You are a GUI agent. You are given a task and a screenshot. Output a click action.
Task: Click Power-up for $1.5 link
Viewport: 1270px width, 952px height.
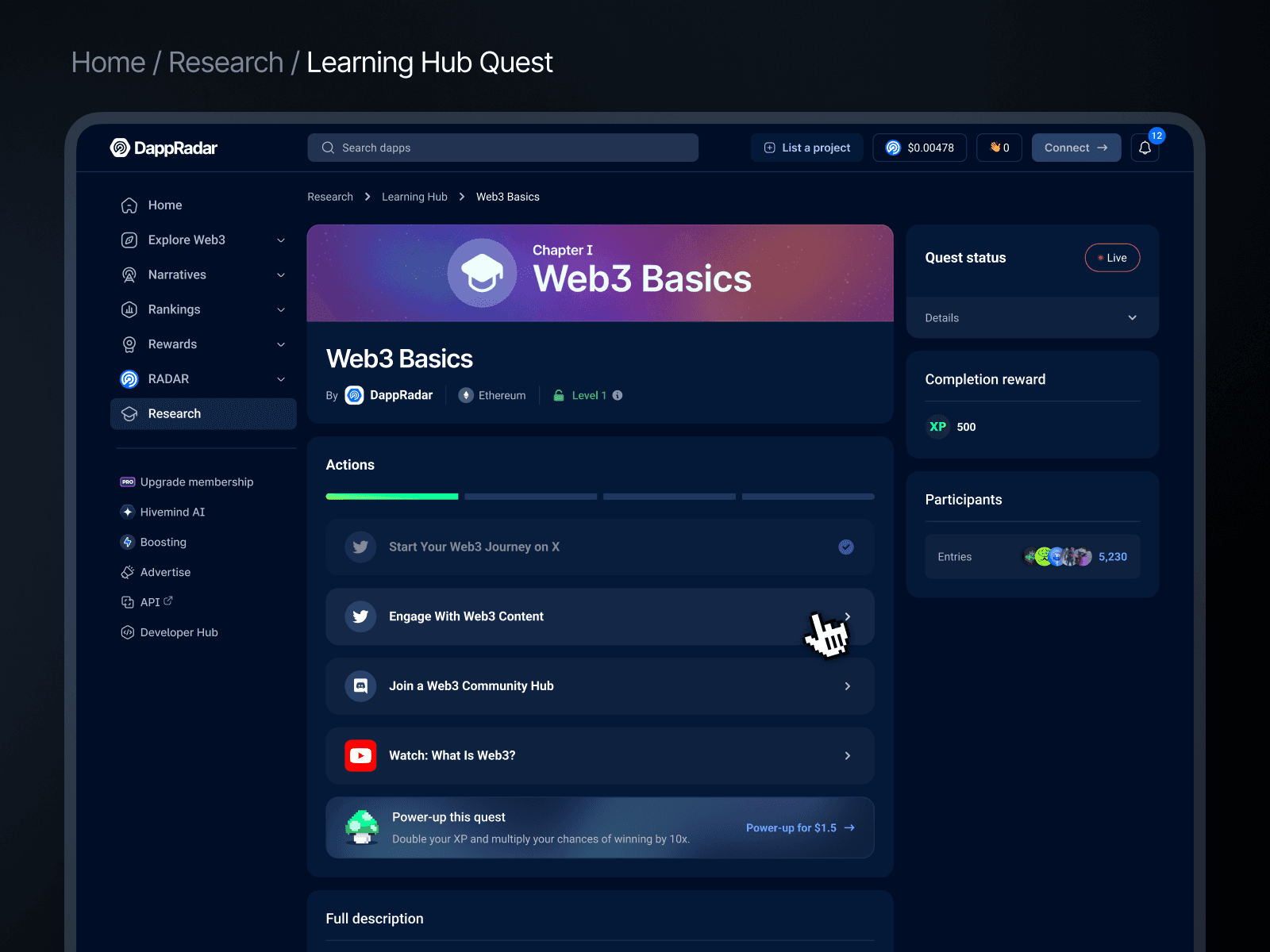[x=800, y=827]
